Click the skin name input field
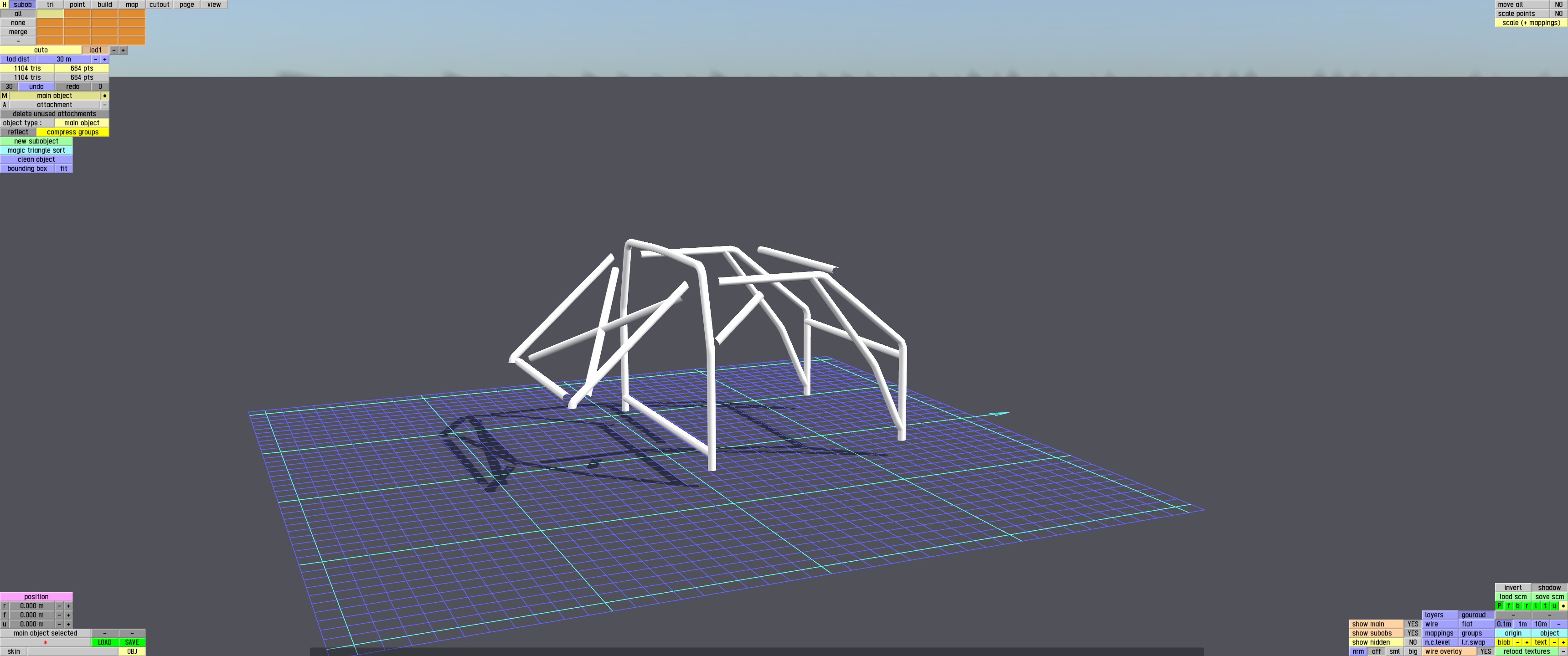Image resolution: width=1568 pixels, height=656 pixels. [72, 651]
